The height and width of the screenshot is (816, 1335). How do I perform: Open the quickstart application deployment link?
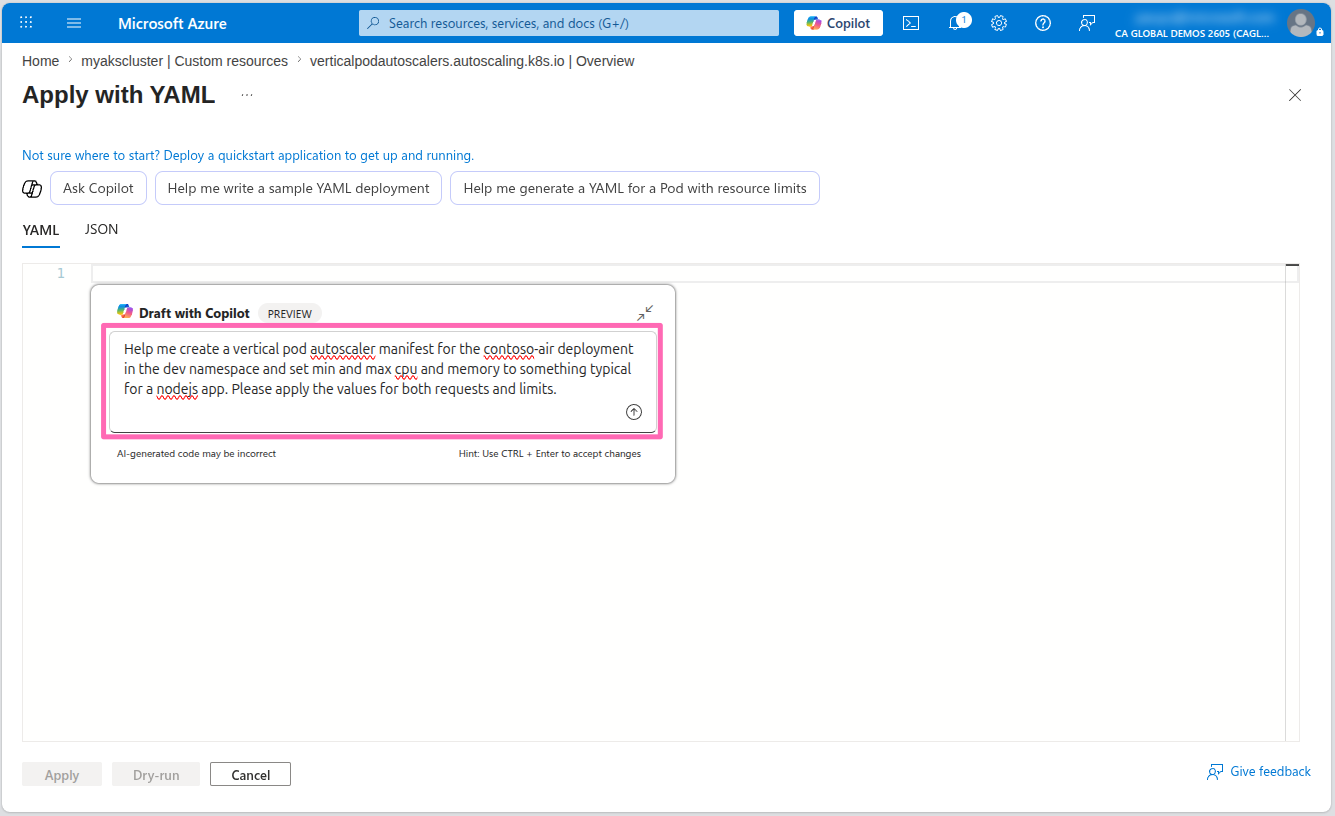click(248, 156)
